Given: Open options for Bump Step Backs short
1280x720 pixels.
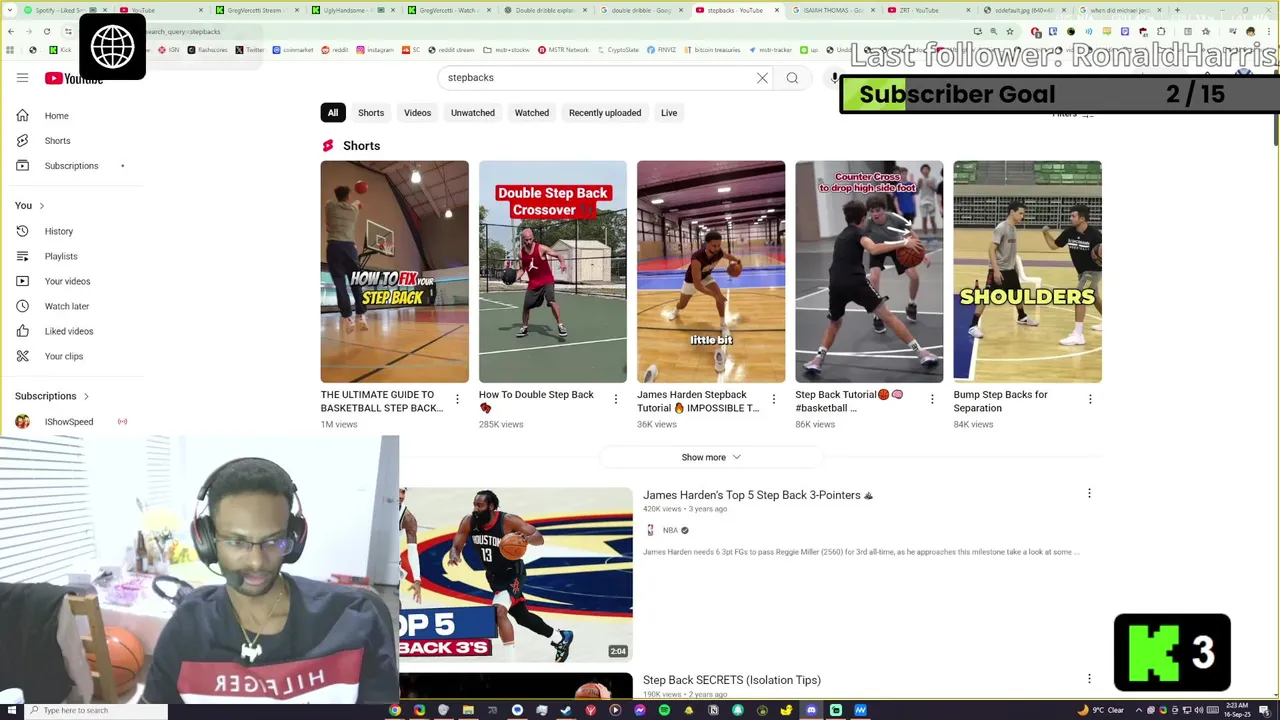Looking at the screenshot, I should [1090, 400].
